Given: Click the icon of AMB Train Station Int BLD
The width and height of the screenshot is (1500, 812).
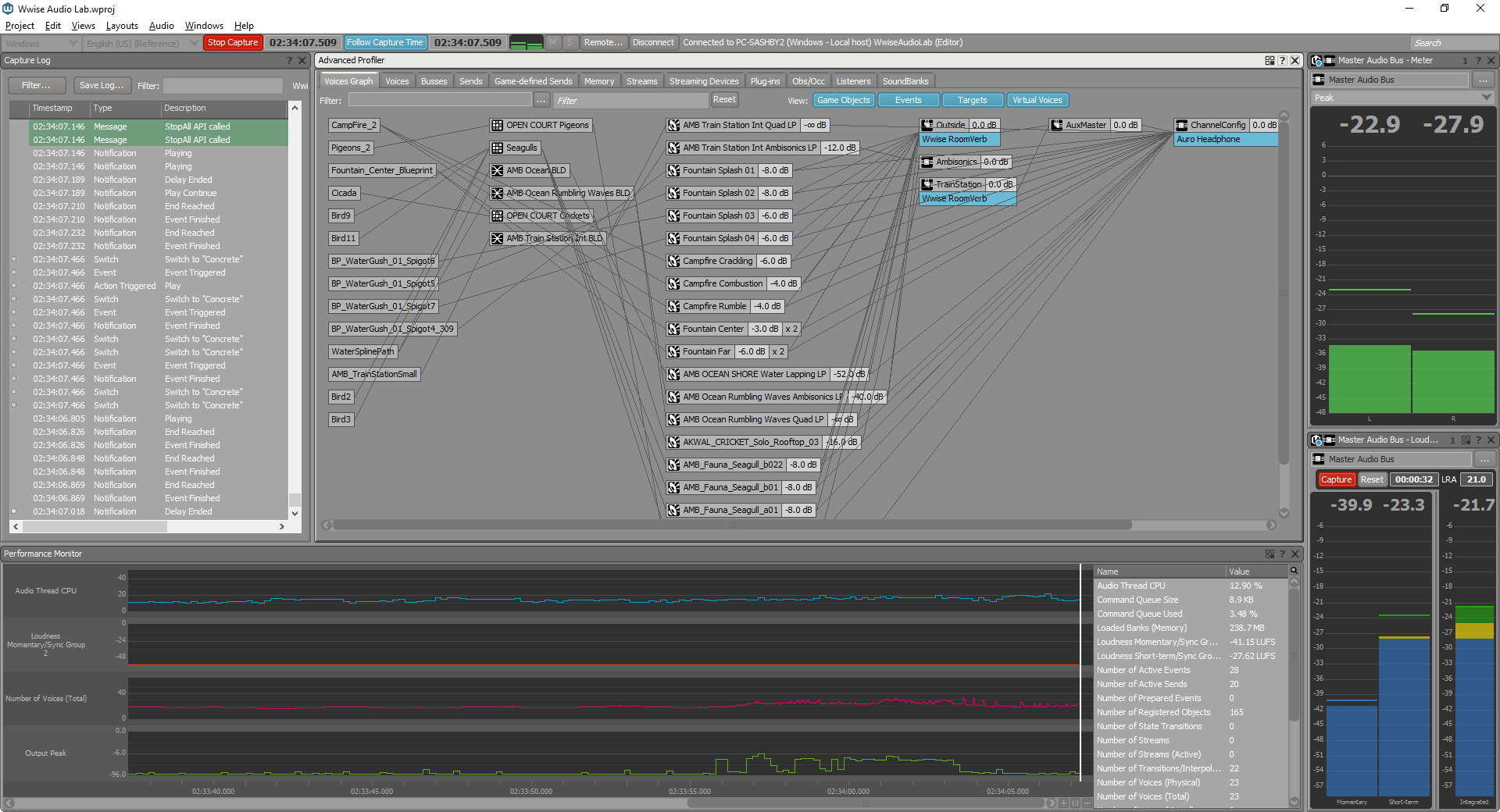Looking at the screenshot, I should pos(497,238).
